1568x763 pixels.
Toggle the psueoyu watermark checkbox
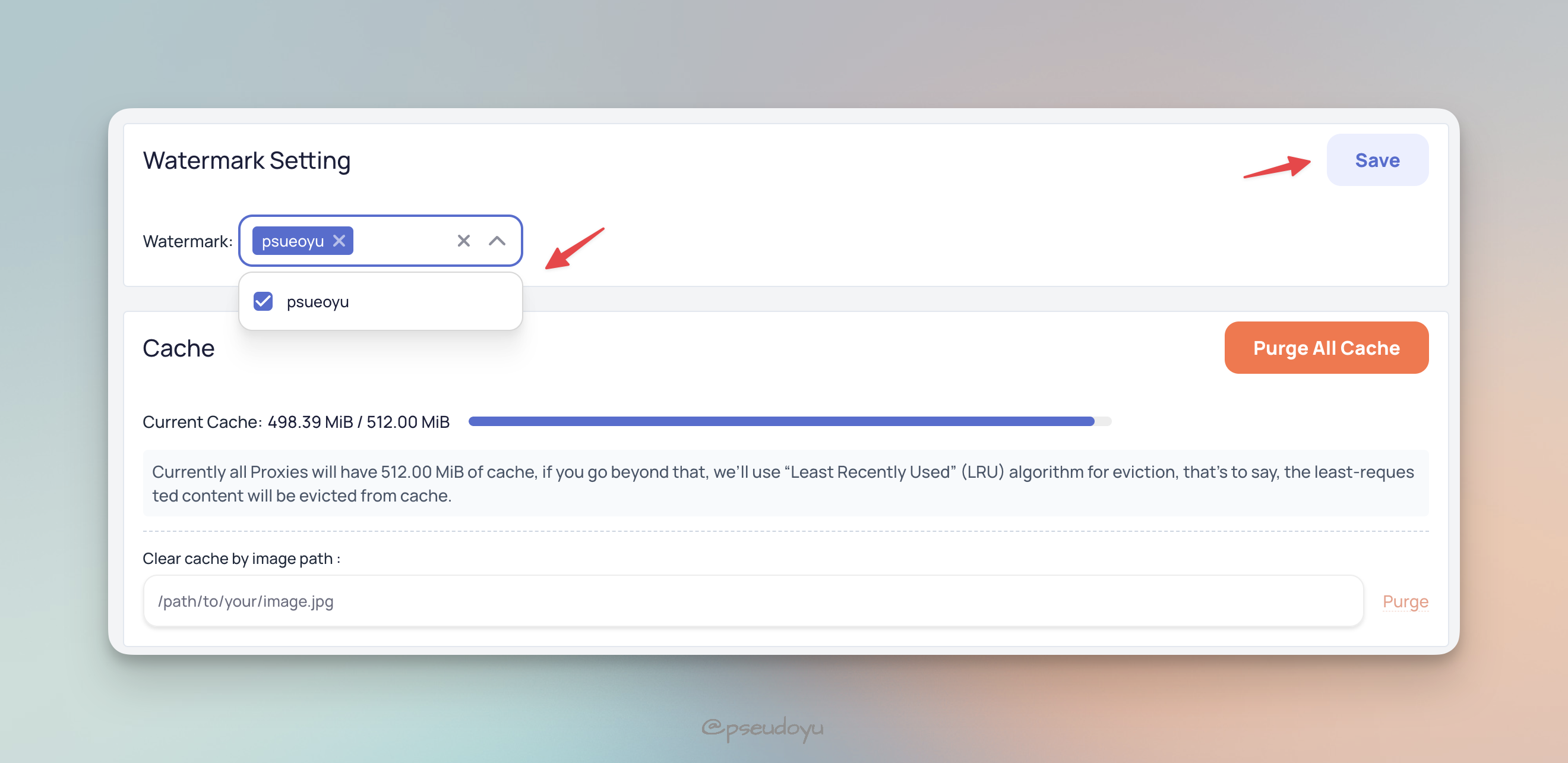coord(263,301)
